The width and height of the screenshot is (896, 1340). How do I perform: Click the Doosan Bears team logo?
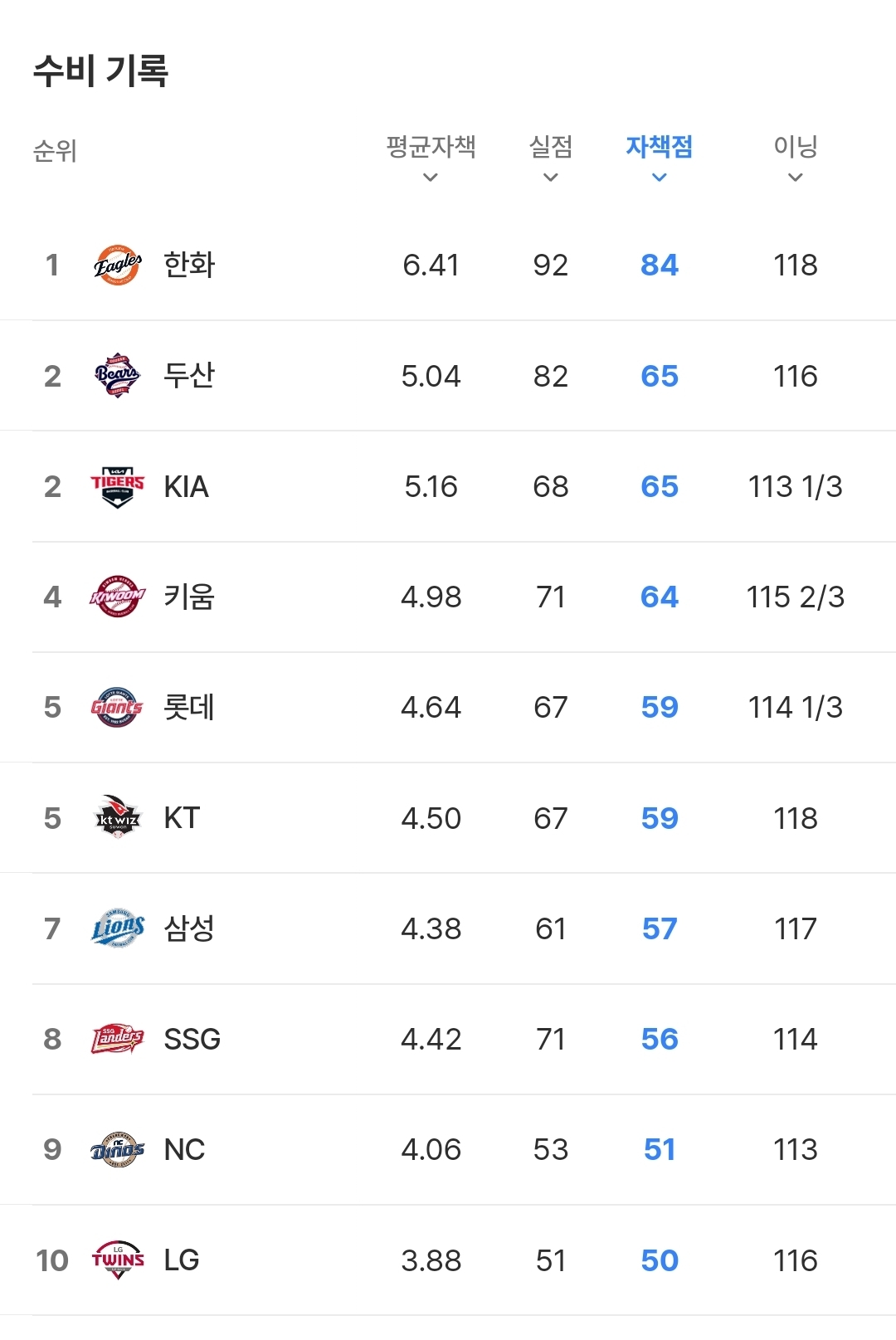[x=117, y=376]
